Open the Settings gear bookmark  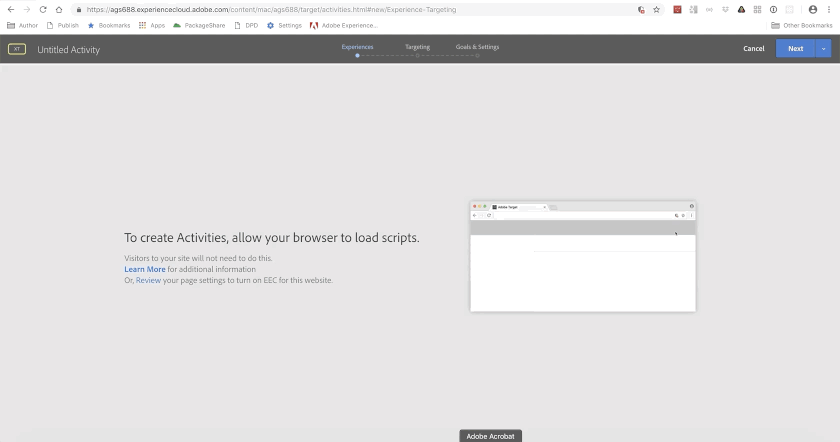284,25
